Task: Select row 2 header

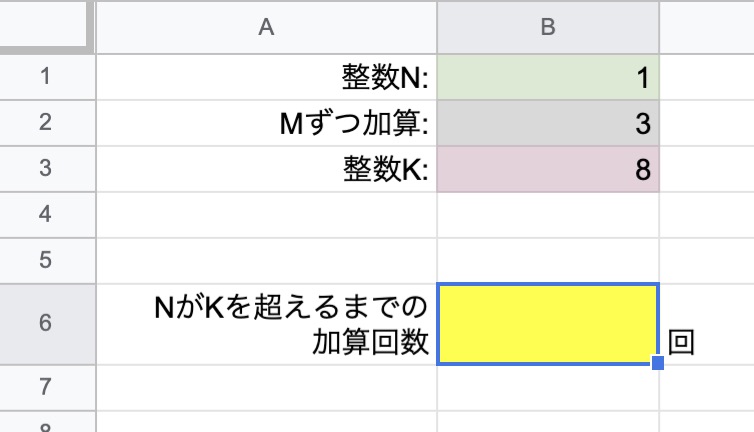Action: (47, 123)
